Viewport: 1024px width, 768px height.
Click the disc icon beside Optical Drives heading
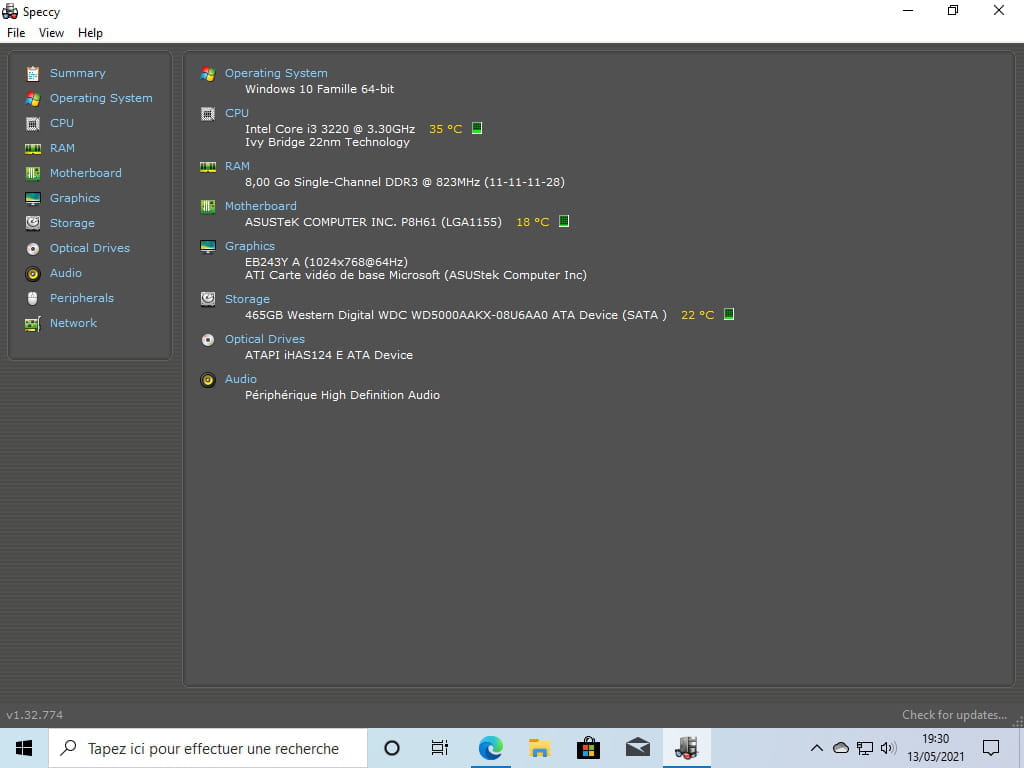pos(208,340)
